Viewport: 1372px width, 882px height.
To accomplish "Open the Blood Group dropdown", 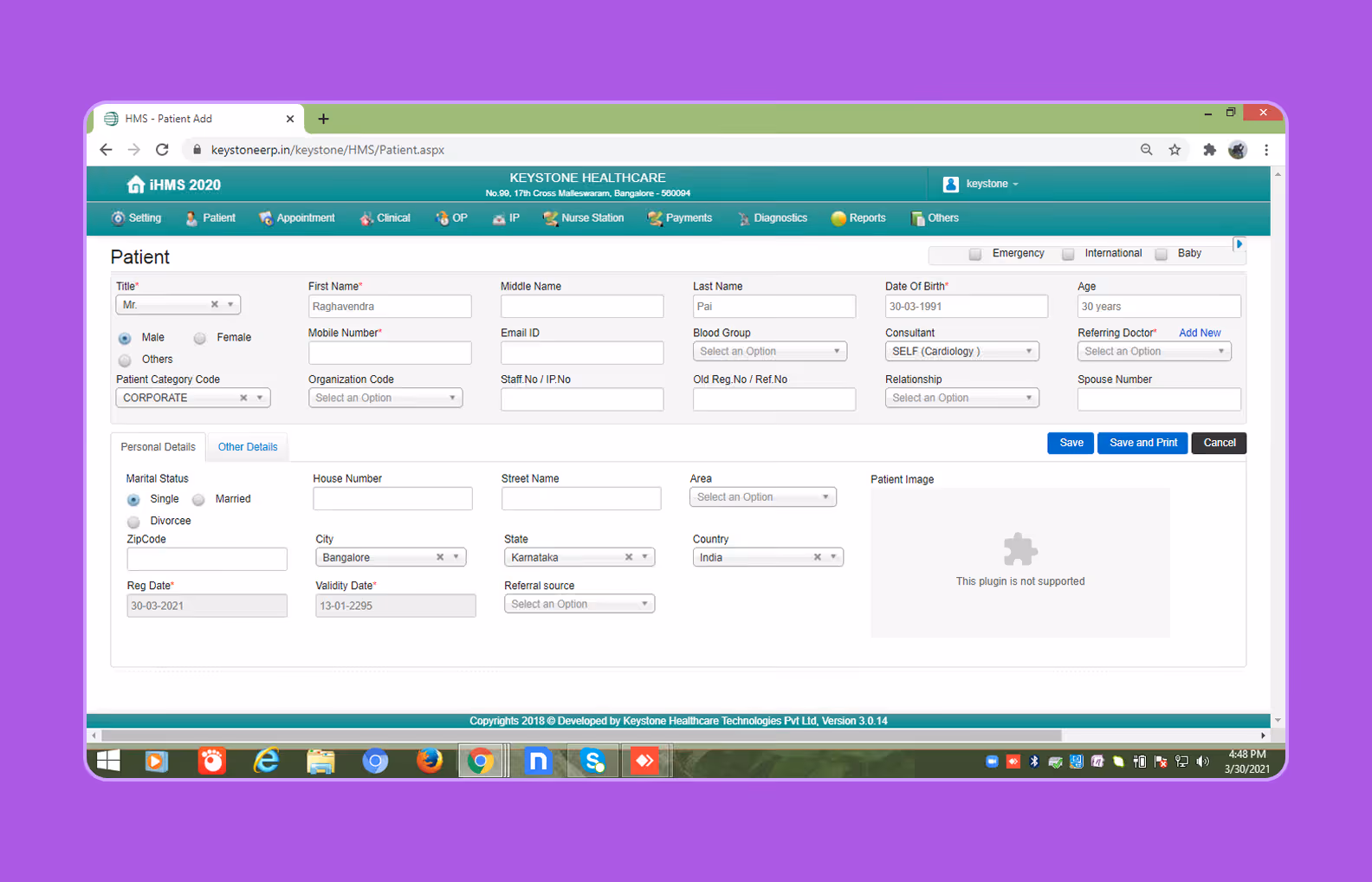I will (x=770, y=351).
